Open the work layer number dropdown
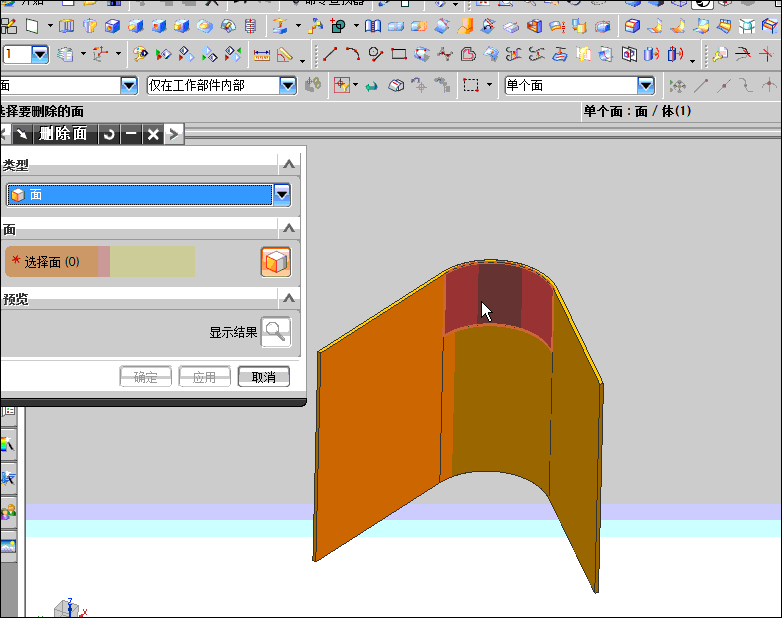The height and width of the screenshot is (618, 782). tap(40, 54)
